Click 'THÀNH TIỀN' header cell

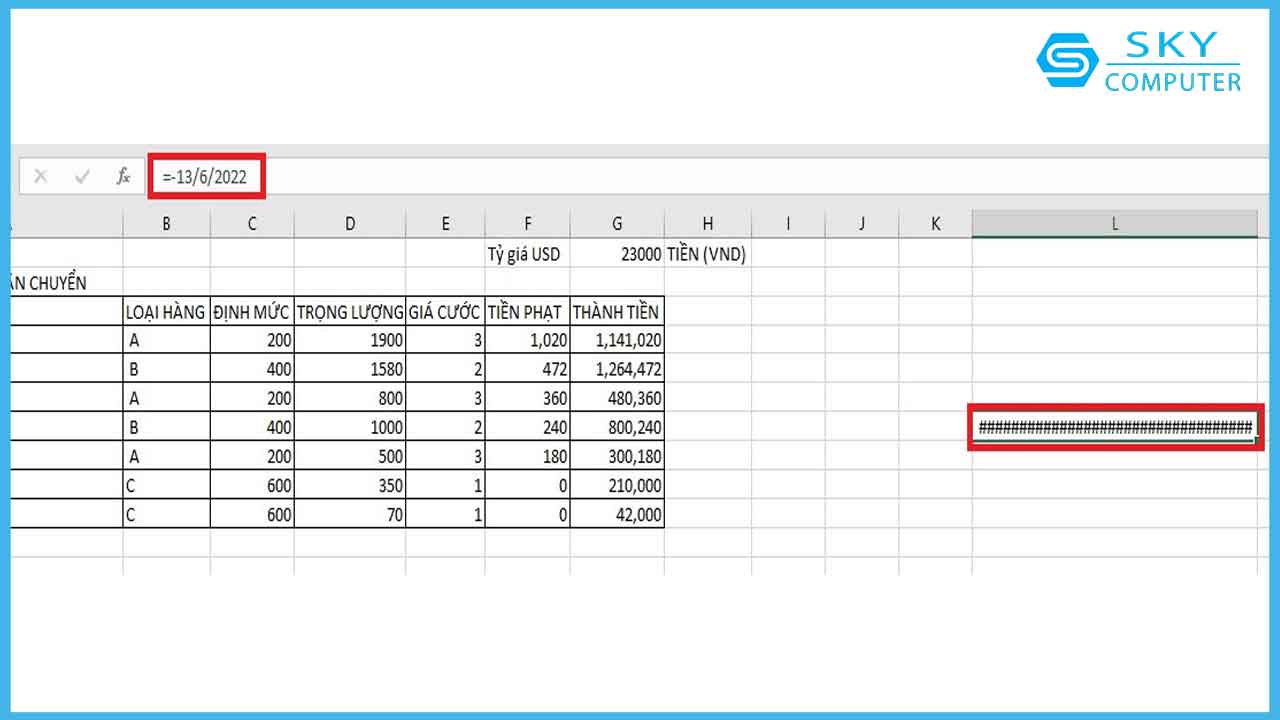coord(617,312)
